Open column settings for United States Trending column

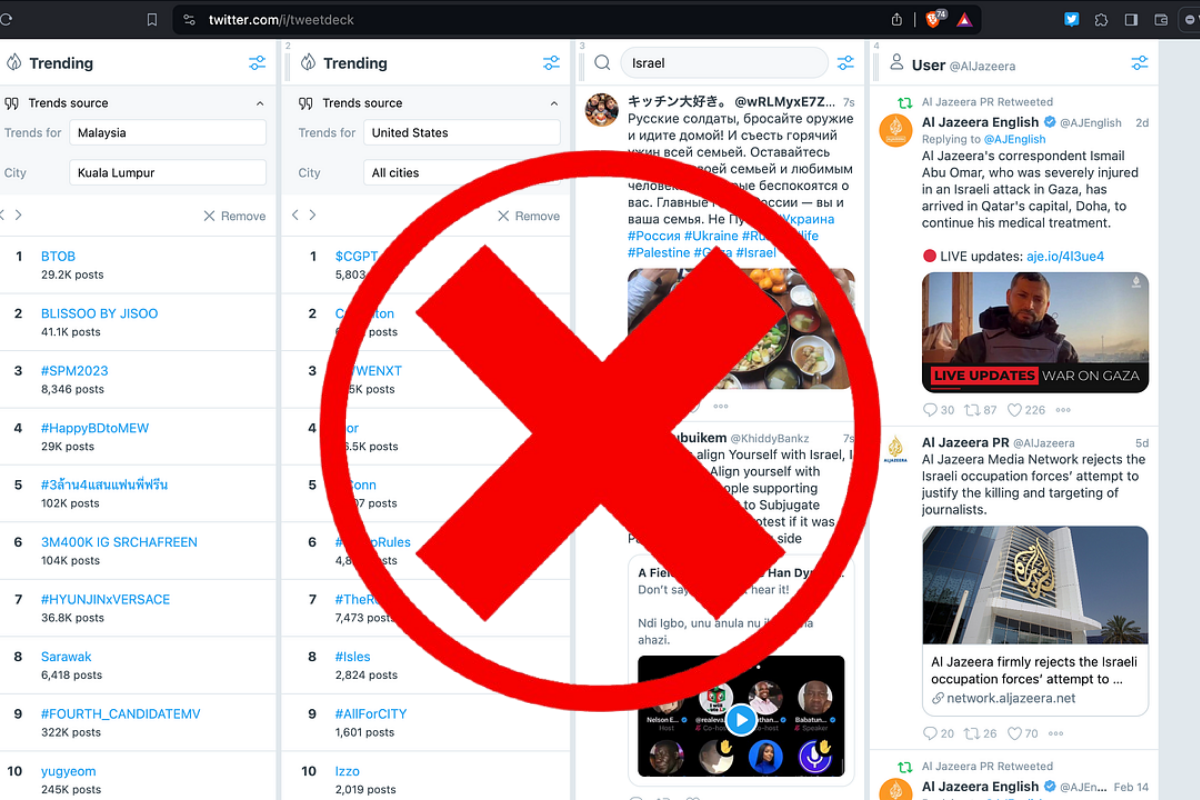[551, 63]
